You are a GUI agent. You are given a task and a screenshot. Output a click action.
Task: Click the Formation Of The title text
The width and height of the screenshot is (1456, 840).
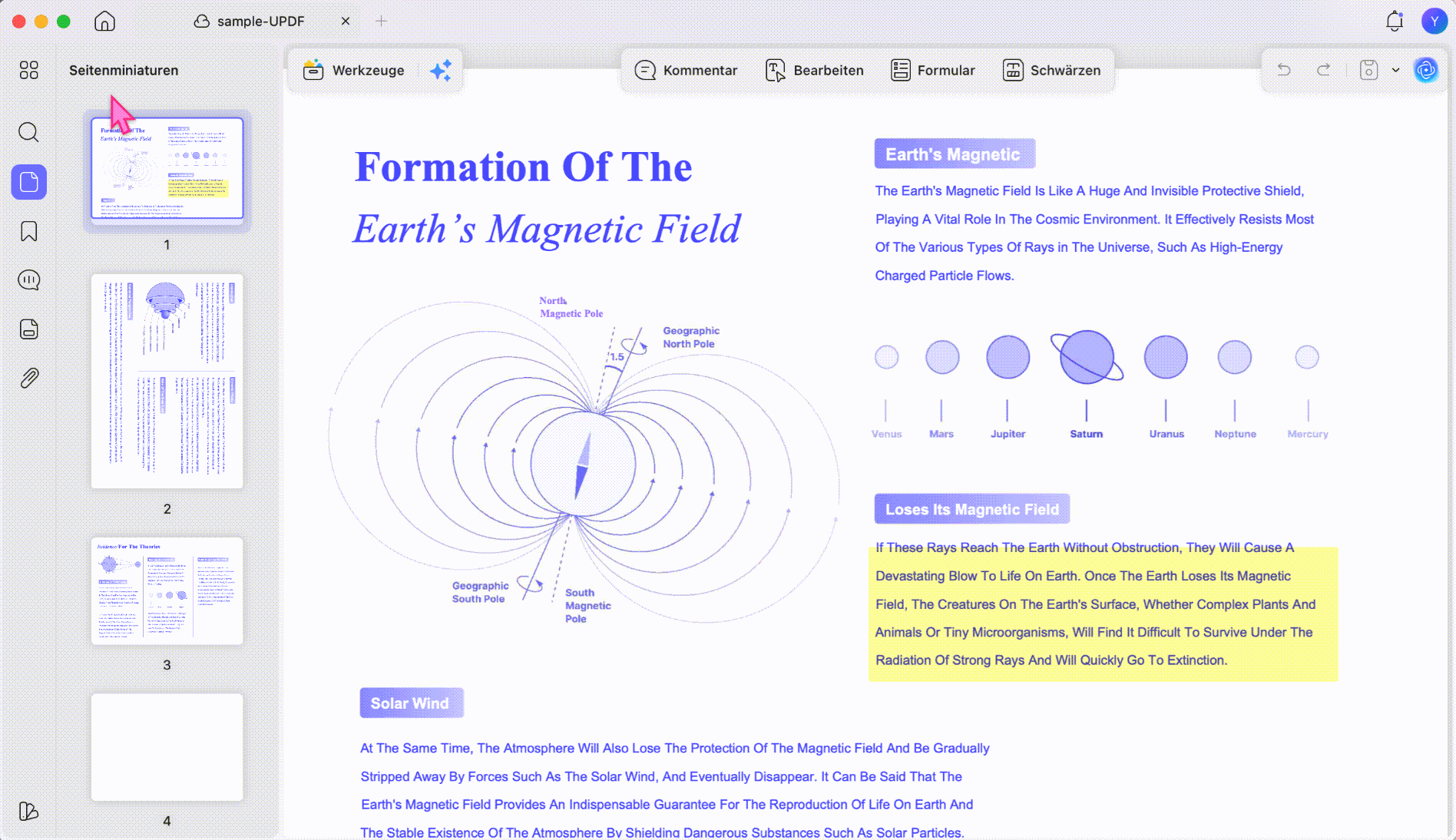(524, 167)
